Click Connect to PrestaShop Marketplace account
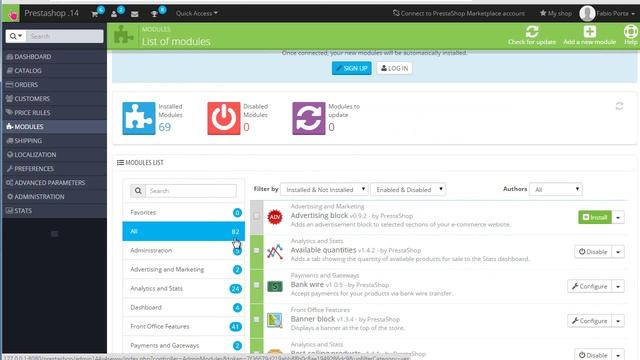Viewport: 640px width, 360px height. (459, 13)
